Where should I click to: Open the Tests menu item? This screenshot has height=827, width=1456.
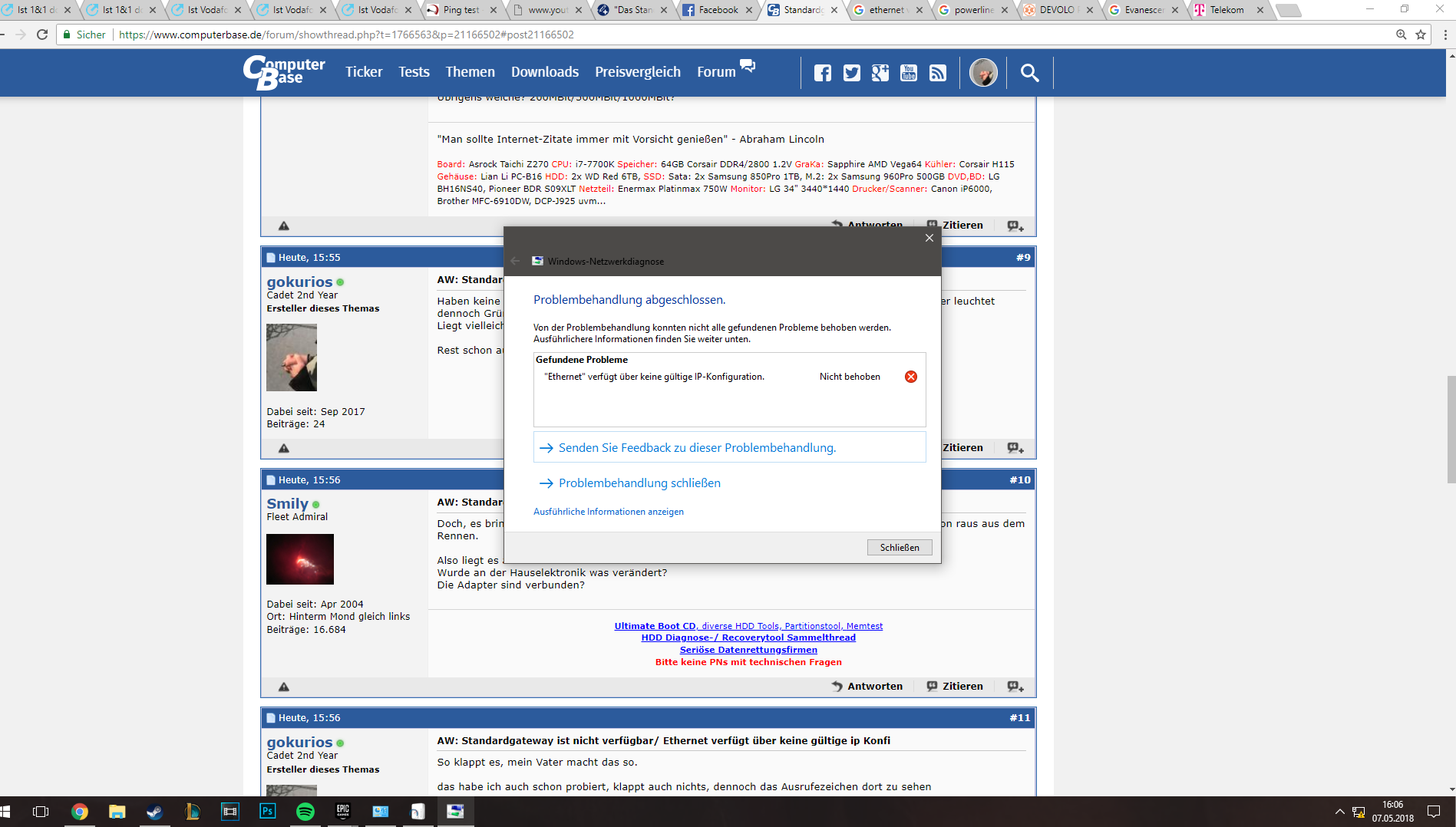tap(414, 72)
